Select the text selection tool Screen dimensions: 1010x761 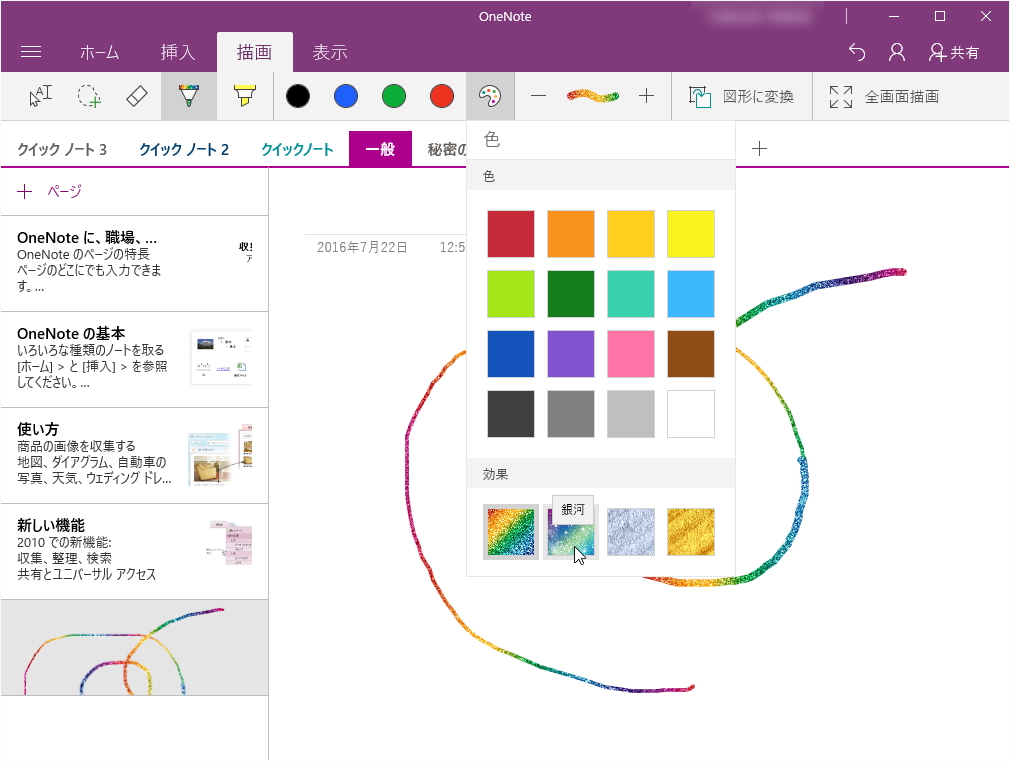tap(40, 96)
